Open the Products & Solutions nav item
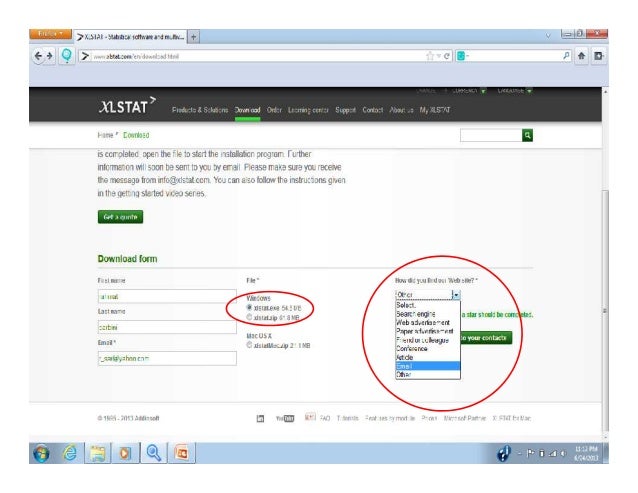Screen dimensions: 638x493 pyautogui.click(x=200, y=110)
